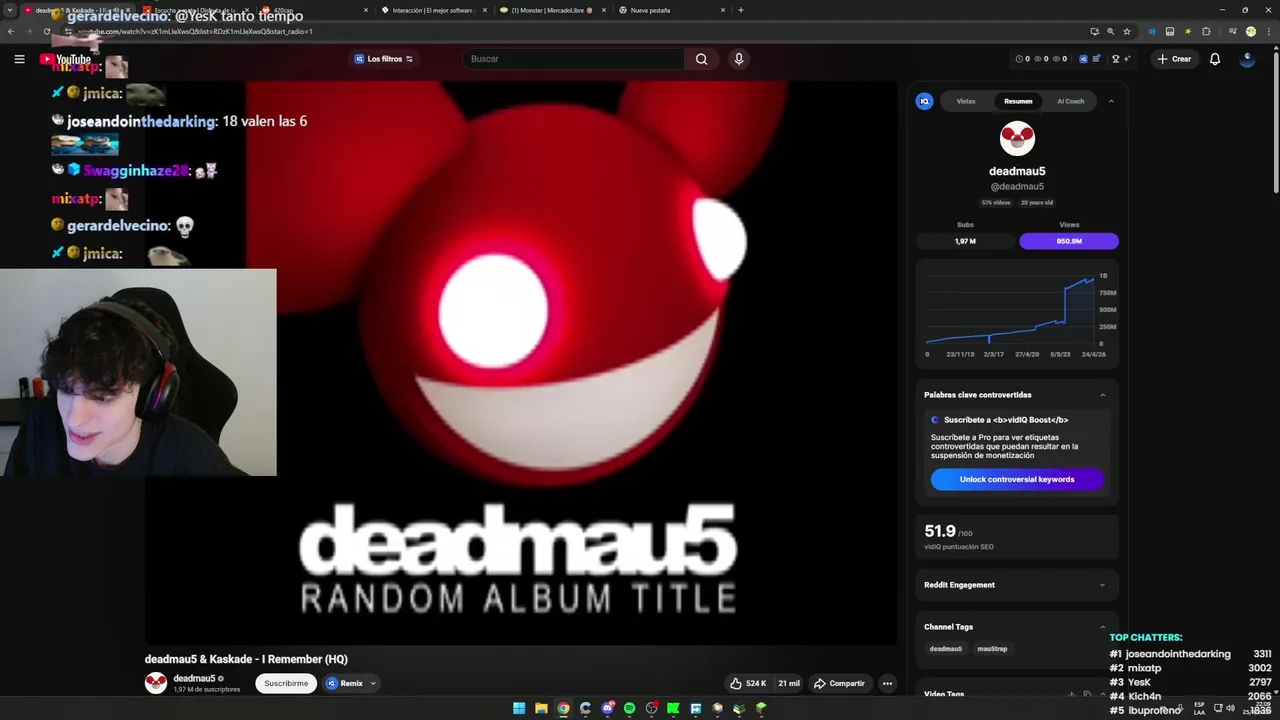
Task: Click the vidIQ trophy icon
Action: point(1115,59)
